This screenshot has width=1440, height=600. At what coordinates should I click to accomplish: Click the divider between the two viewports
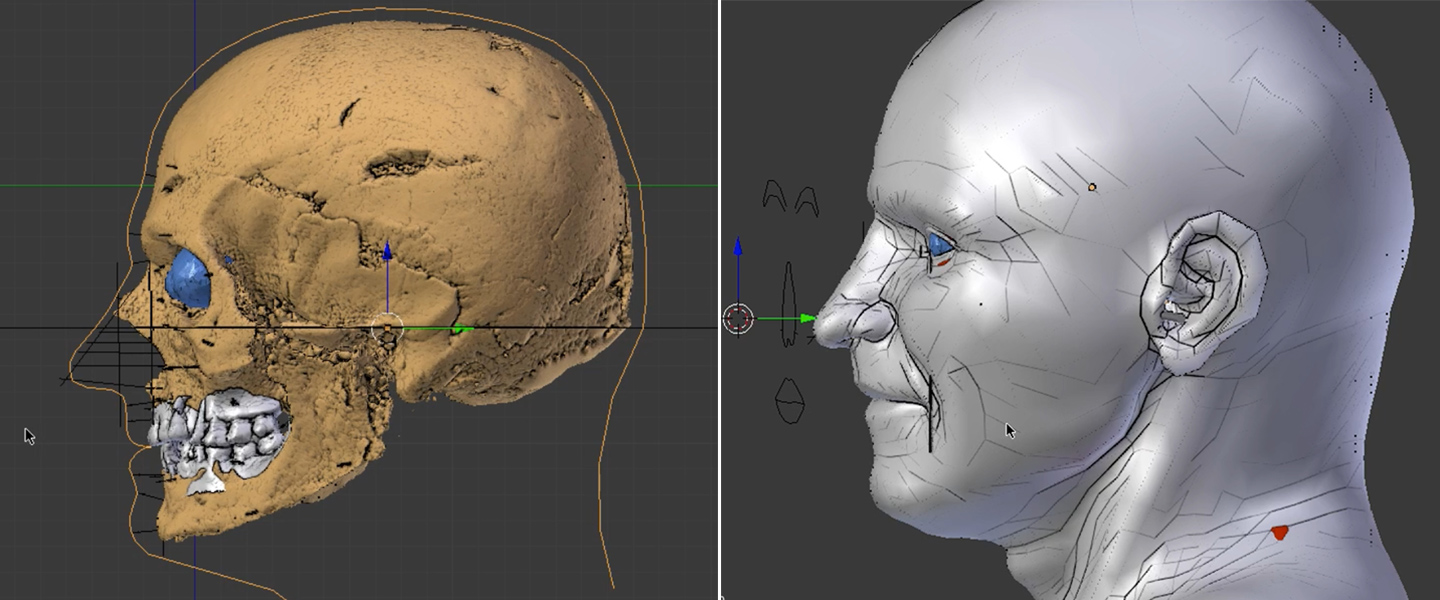(719, 300)
